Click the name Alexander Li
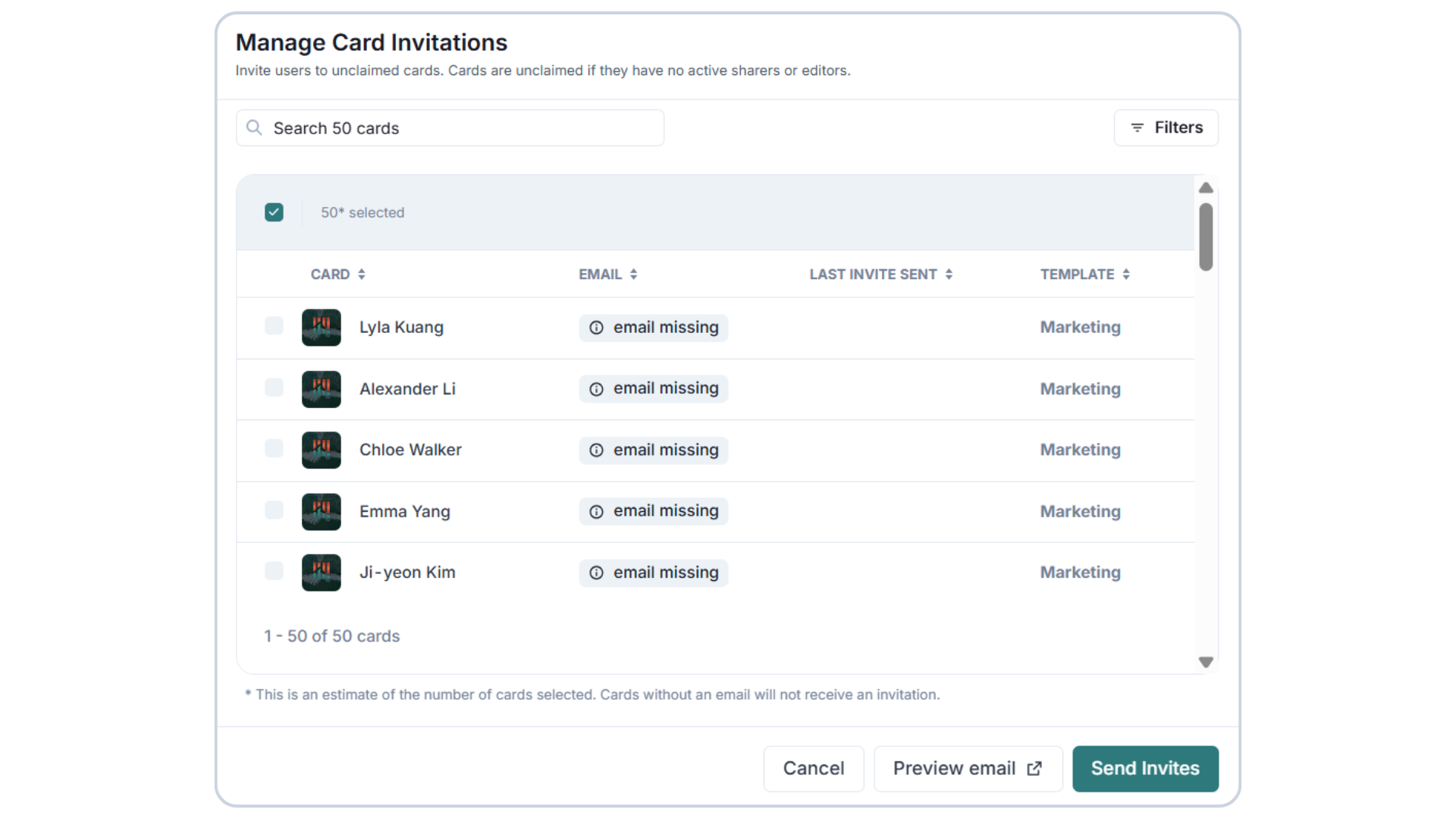Screen dimensions: 1456x819 click(407, 389)
